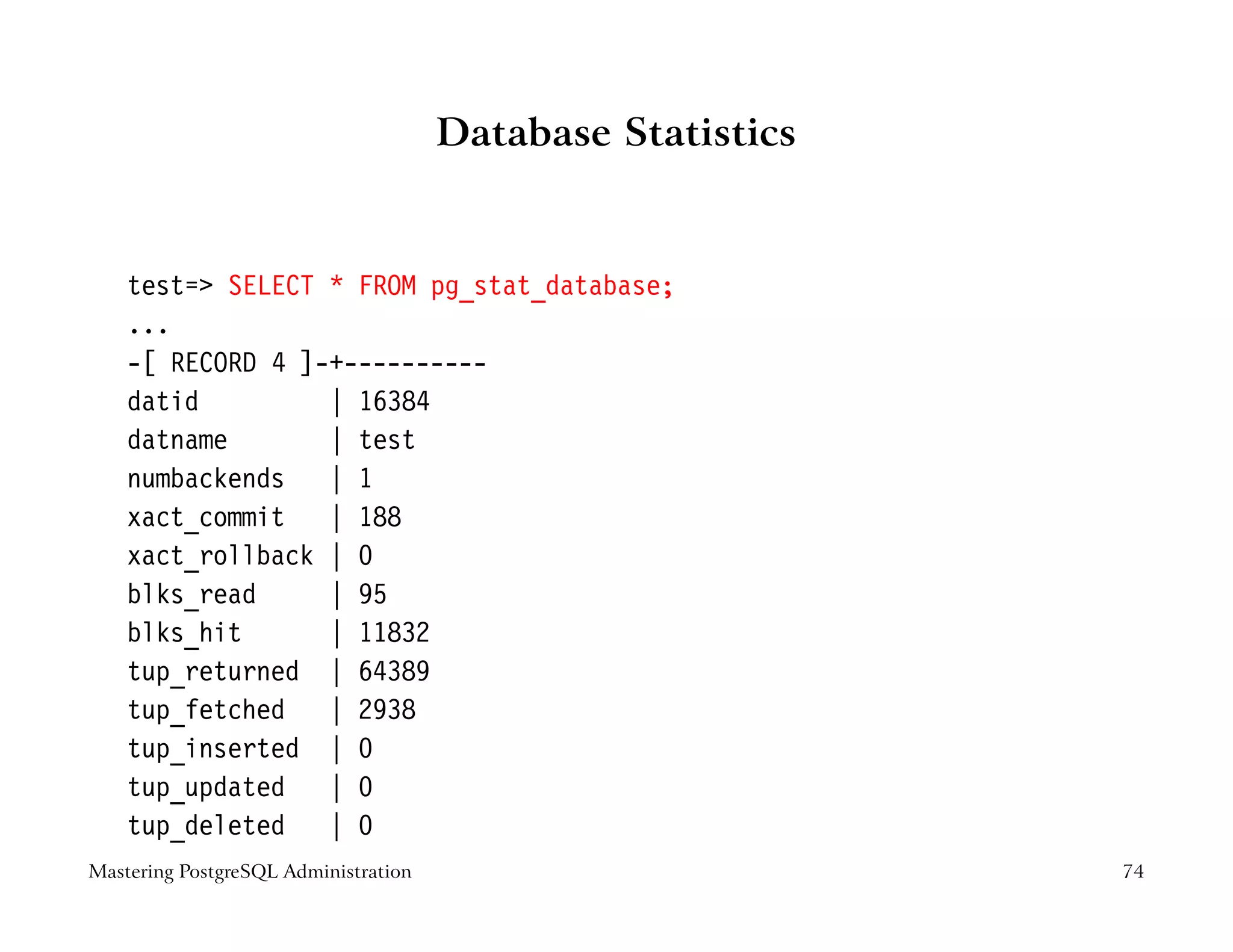1233x952 pixels.
Task: Click the tup_fetched value 2938
Action: point(387,709)
